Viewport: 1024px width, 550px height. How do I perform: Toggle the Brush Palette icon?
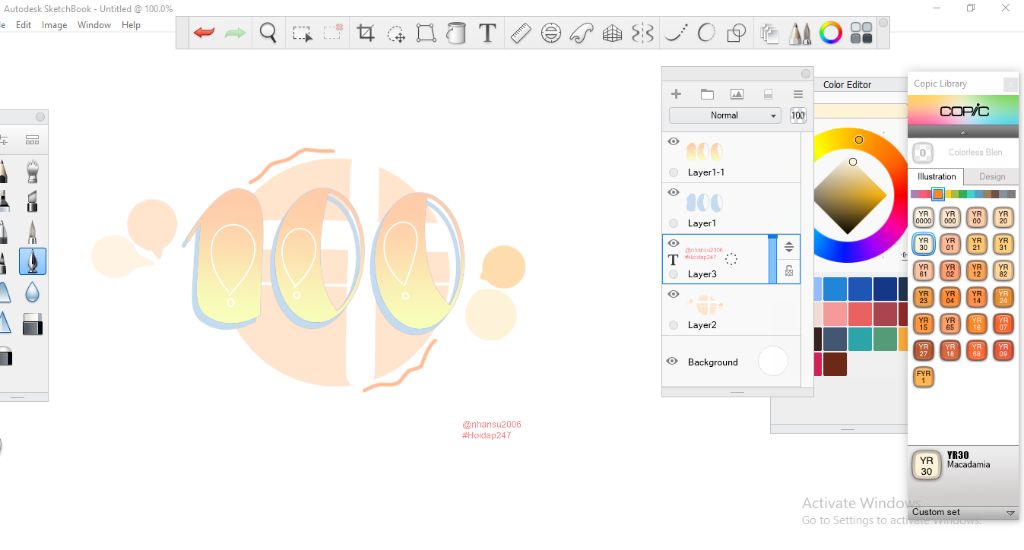coord(800,33)
